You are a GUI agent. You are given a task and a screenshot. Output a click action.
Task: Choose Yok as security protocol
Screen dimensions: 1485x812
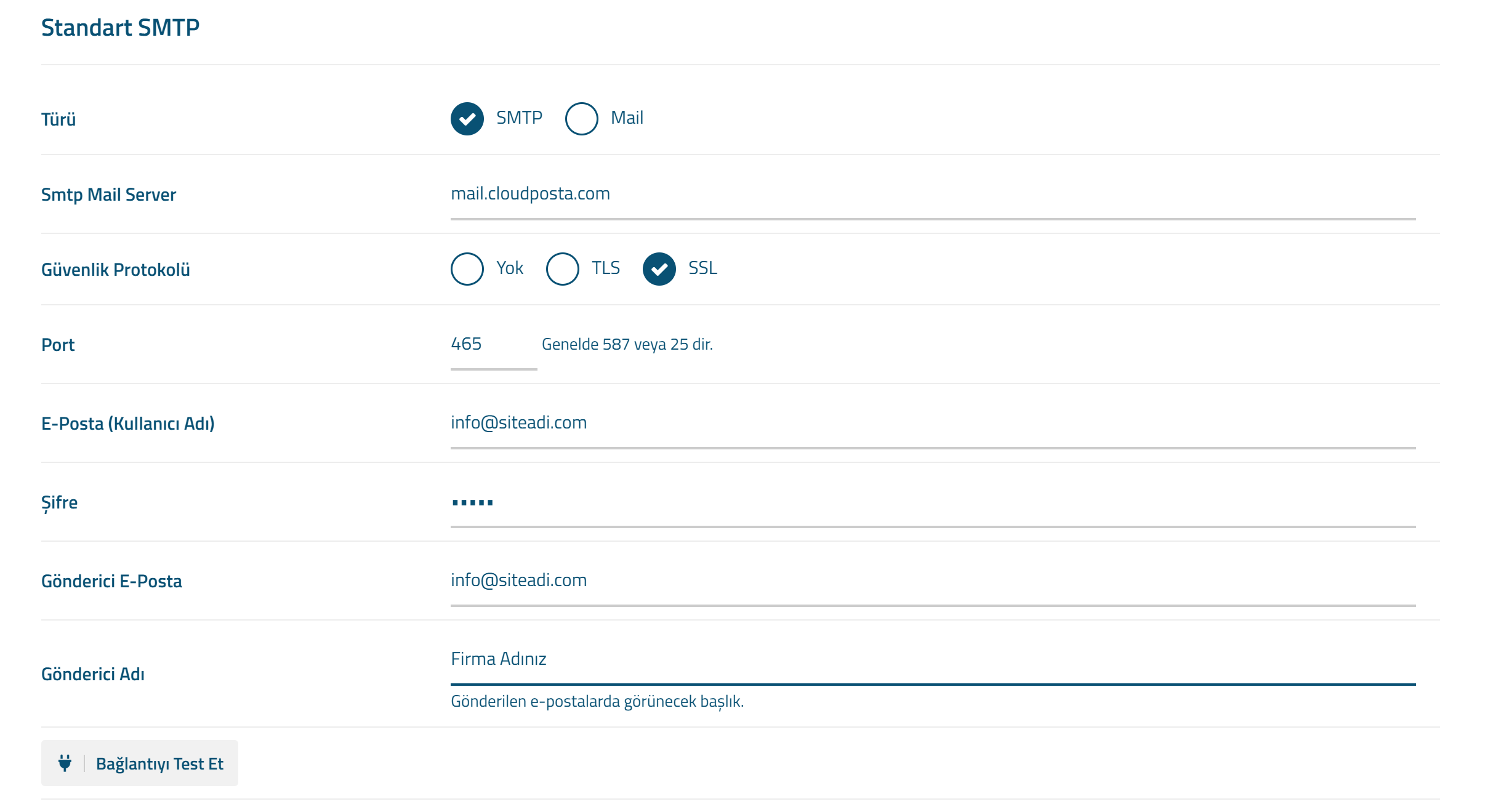coord(467,269)
